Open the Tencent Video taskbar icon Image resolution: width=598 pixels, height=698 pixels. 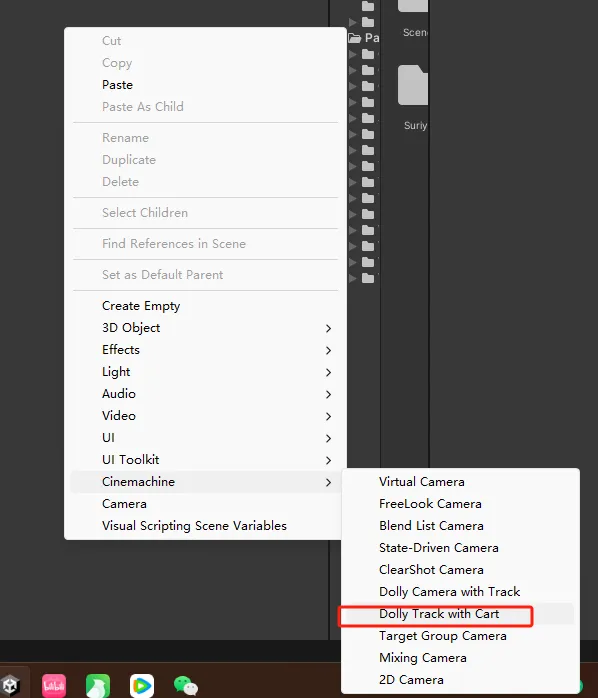142,686
